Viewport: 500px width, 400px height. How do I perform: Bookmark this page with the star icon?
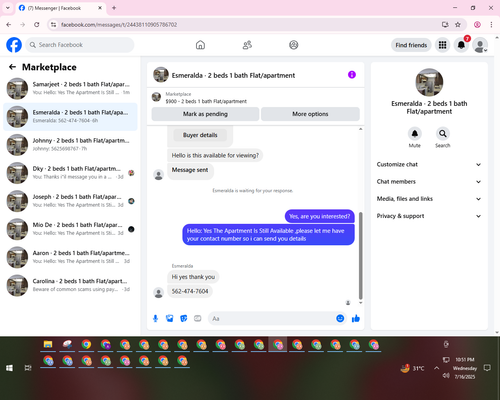[x=458, y=25]
